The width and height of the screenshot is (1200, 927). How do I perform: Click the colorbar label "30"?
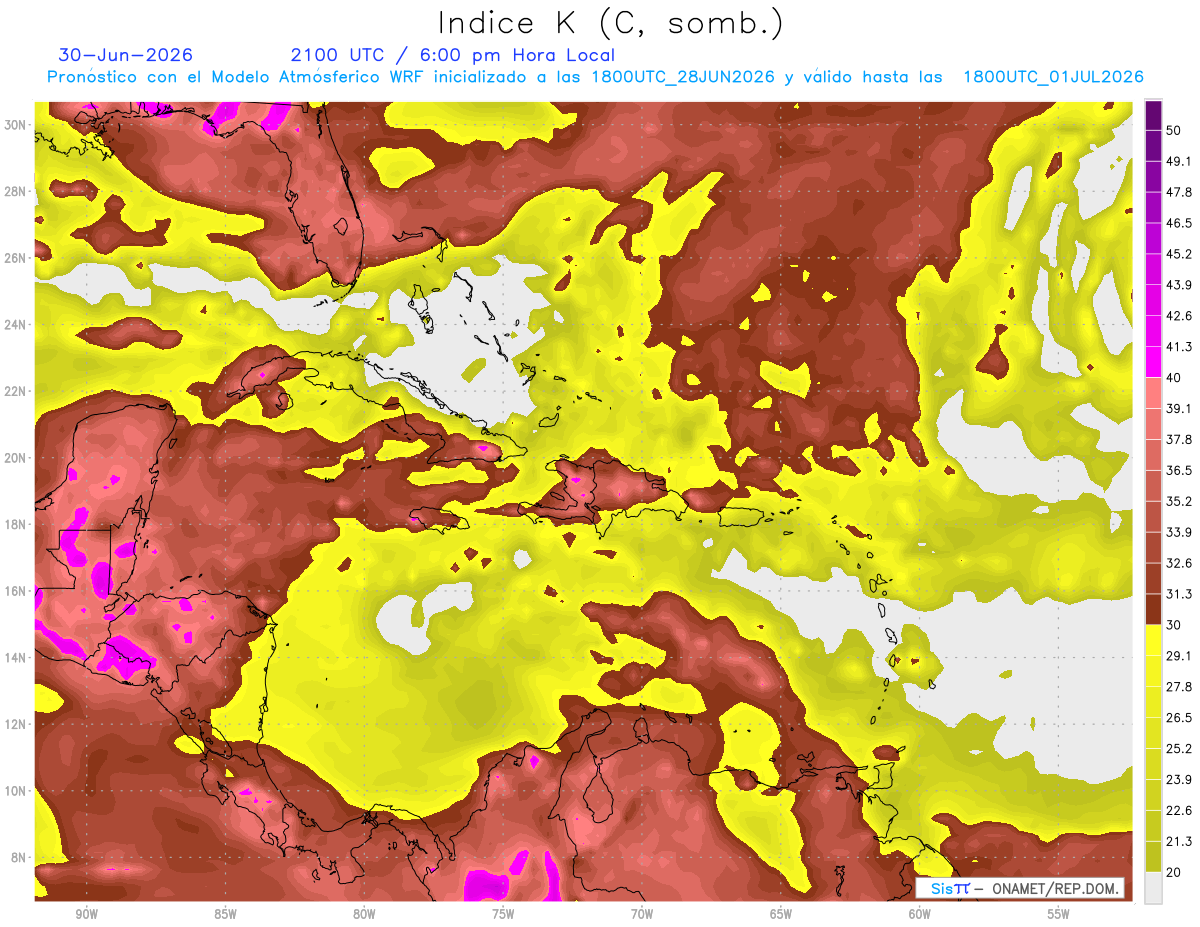1175,625
